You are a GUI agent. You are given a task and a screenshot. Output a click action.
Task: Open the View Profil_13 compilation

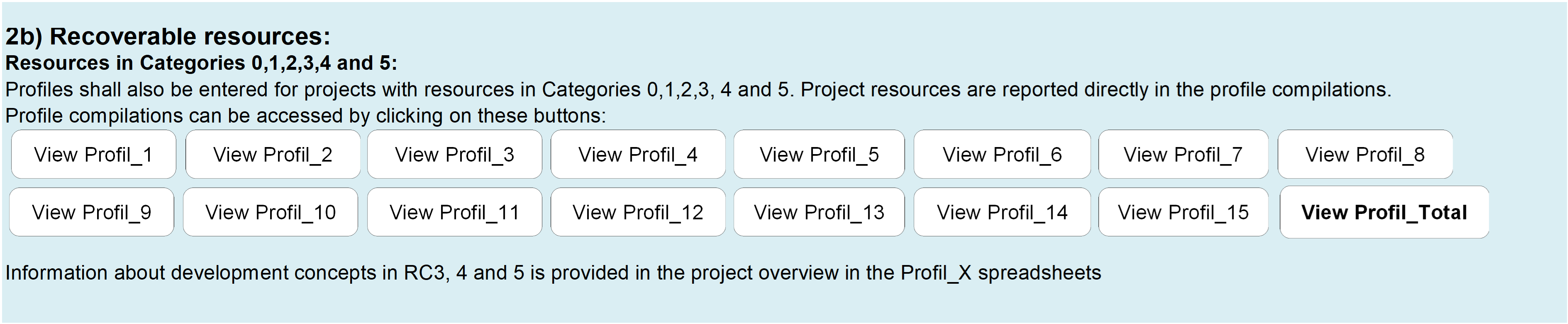point(819,212)
